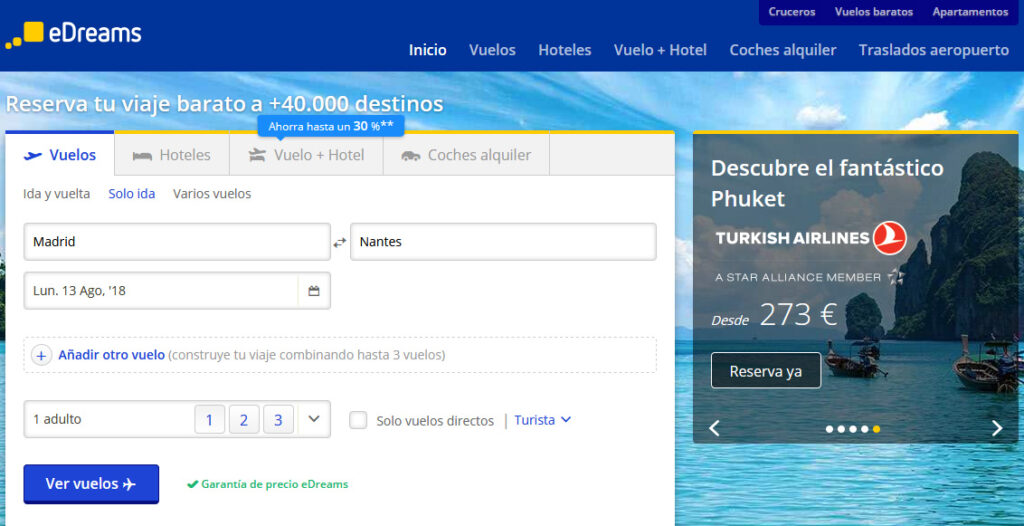Image resolution: width=1024 pixels, height=526 pixels.
Task: Select Ida y vuelta trip type
Action: point(56,194)
